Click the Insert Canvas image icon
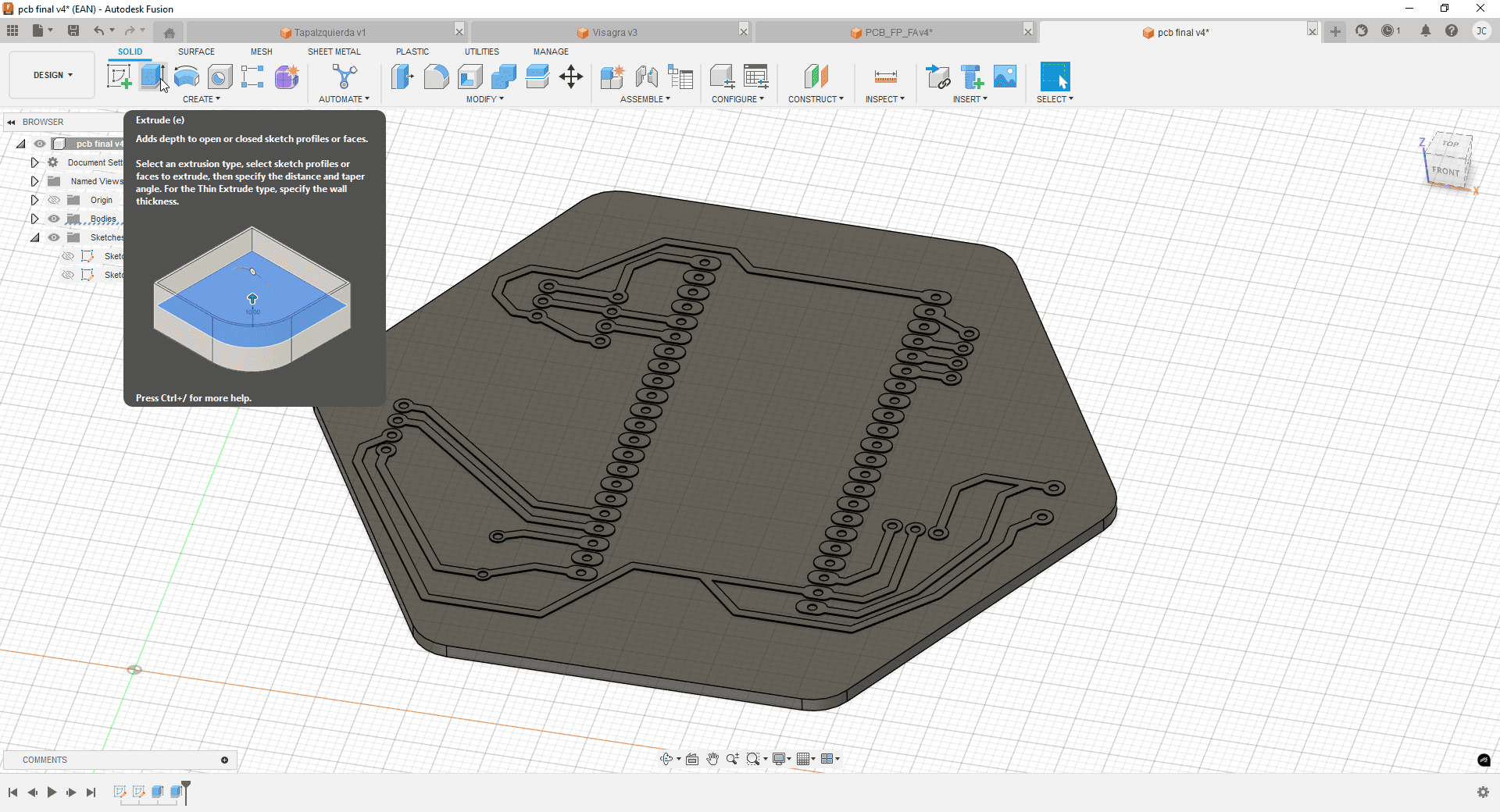The image size is (1500, 812). [1005, 77]
